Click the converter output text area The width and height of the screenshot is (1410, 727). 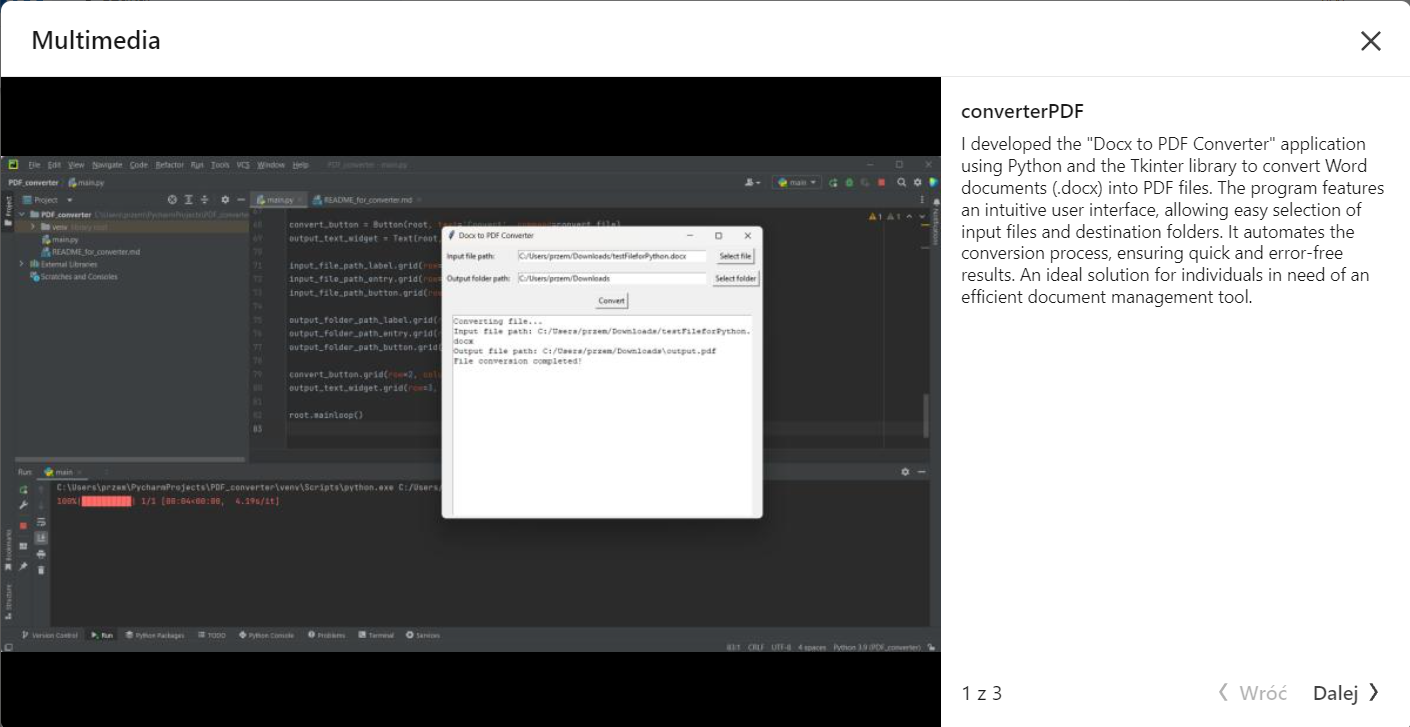602,415
